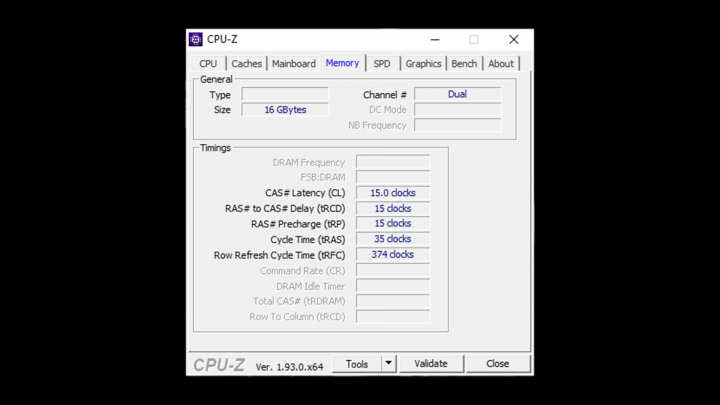This screenshot has height=405, width=720.
Task: Switch to the CPU tab
Action: coord(208,64)
